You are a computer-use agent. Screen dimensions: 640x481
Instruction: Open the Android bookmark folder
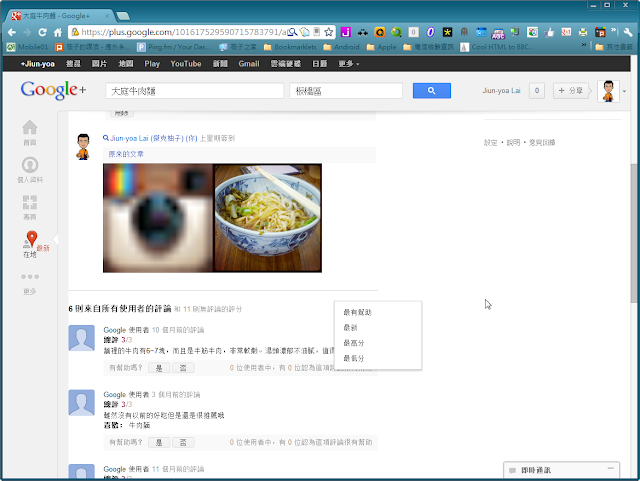(x=342, y=47)
